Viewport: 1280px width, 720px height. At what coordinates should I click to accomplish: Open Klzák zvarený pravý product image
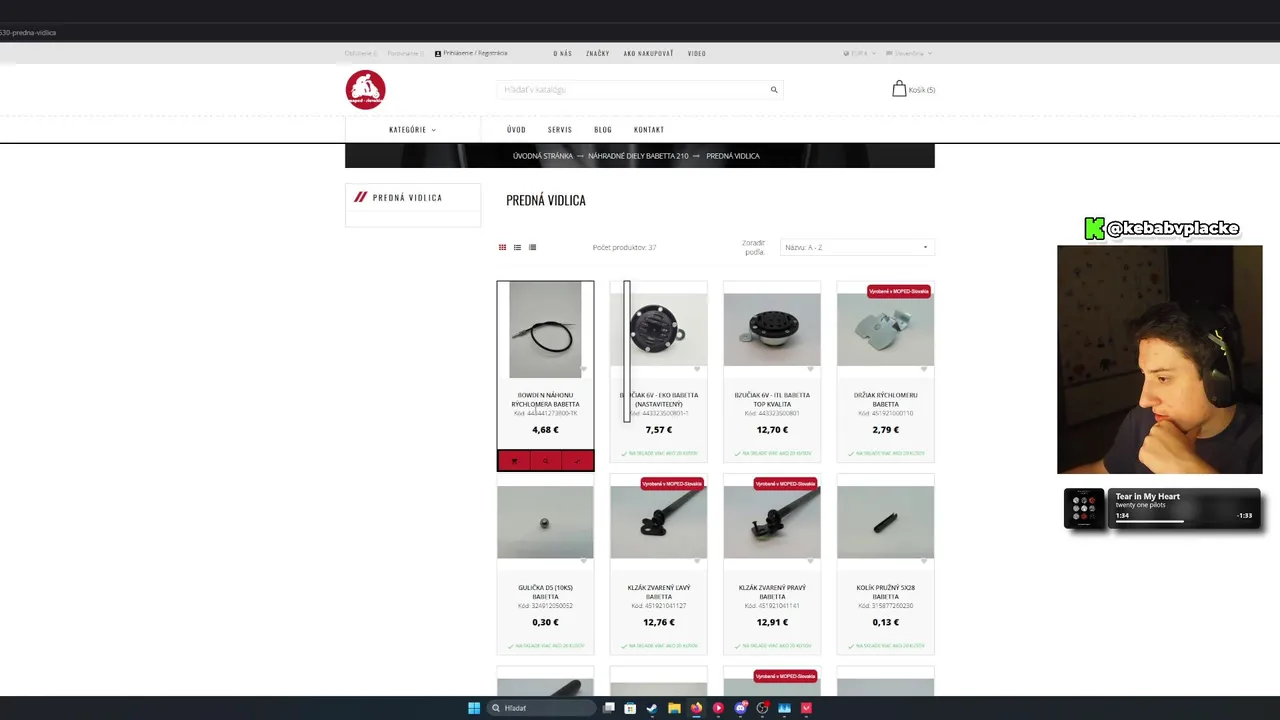(771, 522)
